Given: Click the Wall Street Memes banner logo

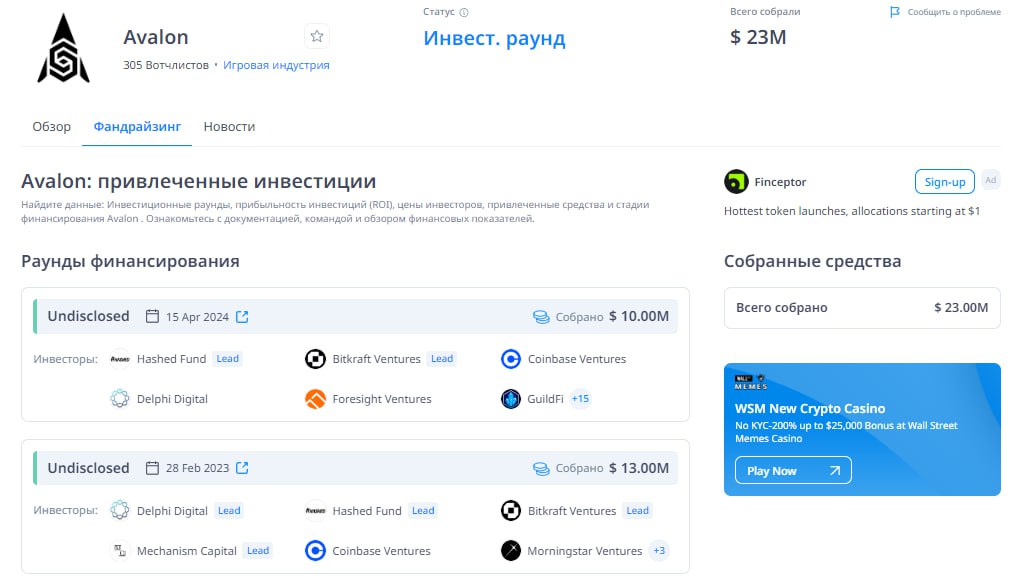Looking at the screenshot, I should (x=751, y=382).
